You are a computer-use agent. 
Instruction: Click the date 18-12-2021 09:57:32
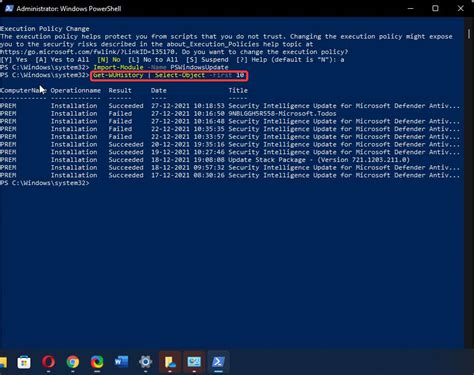point(188,168)
